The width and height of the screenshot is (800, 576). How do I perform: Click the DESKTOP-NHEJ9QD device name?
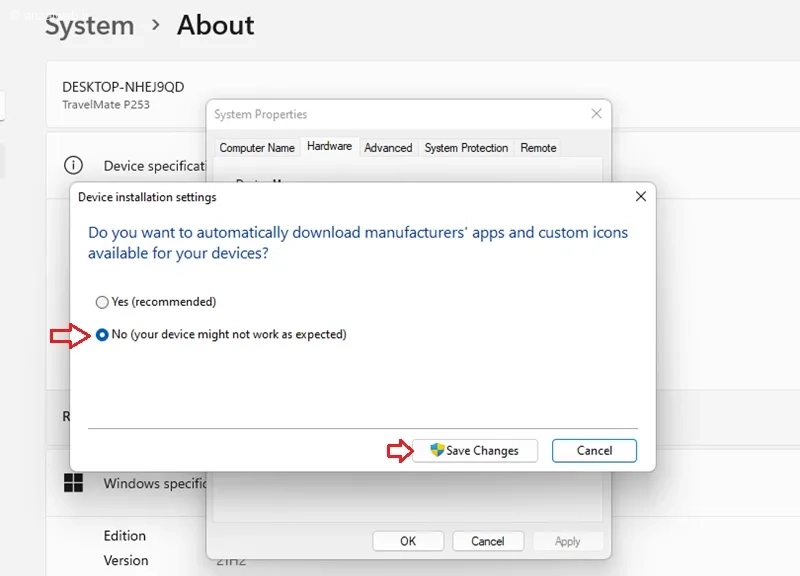coord(123,87)
